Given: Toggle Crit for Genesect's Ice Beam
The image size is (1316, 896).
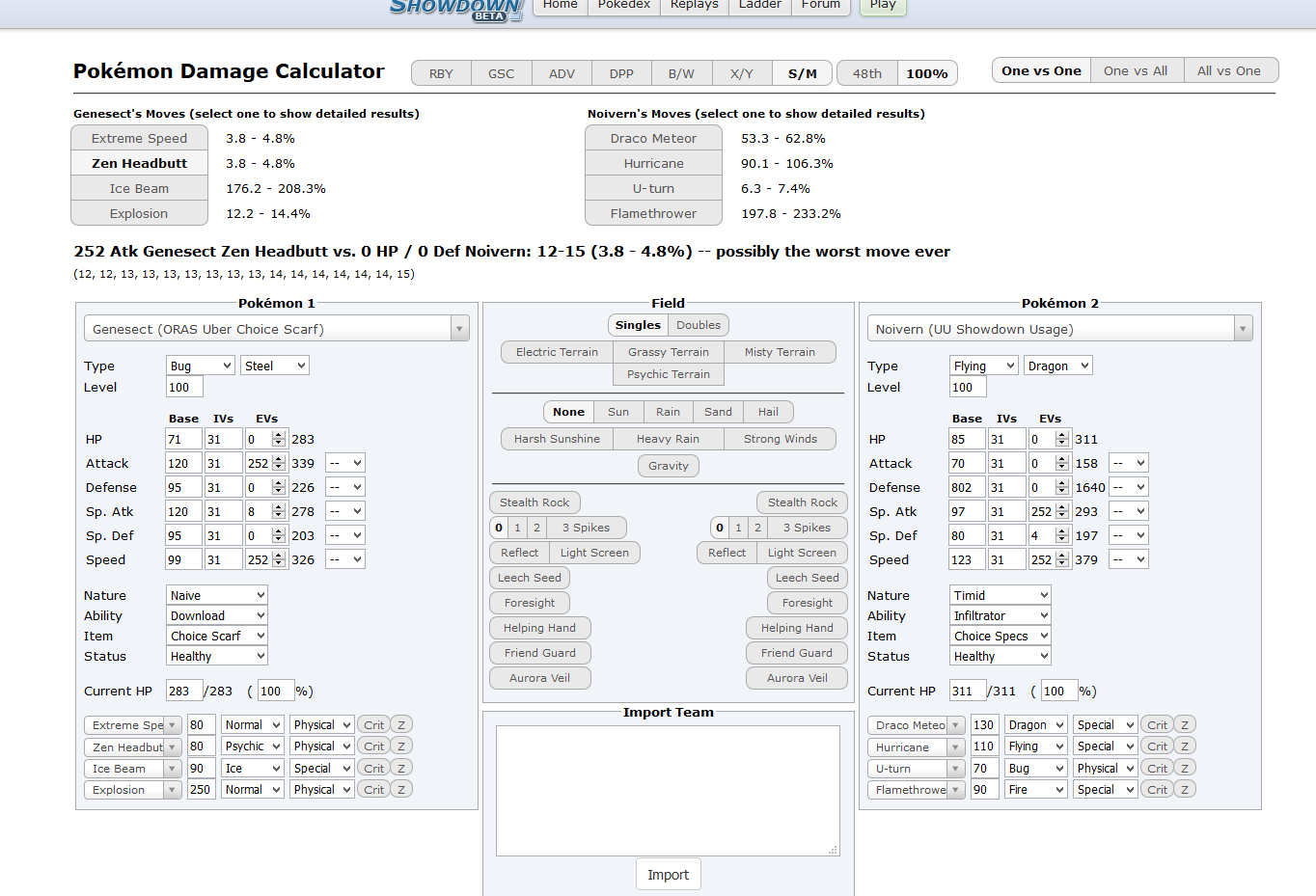Looking at the screenshot, I should point(373,768).
